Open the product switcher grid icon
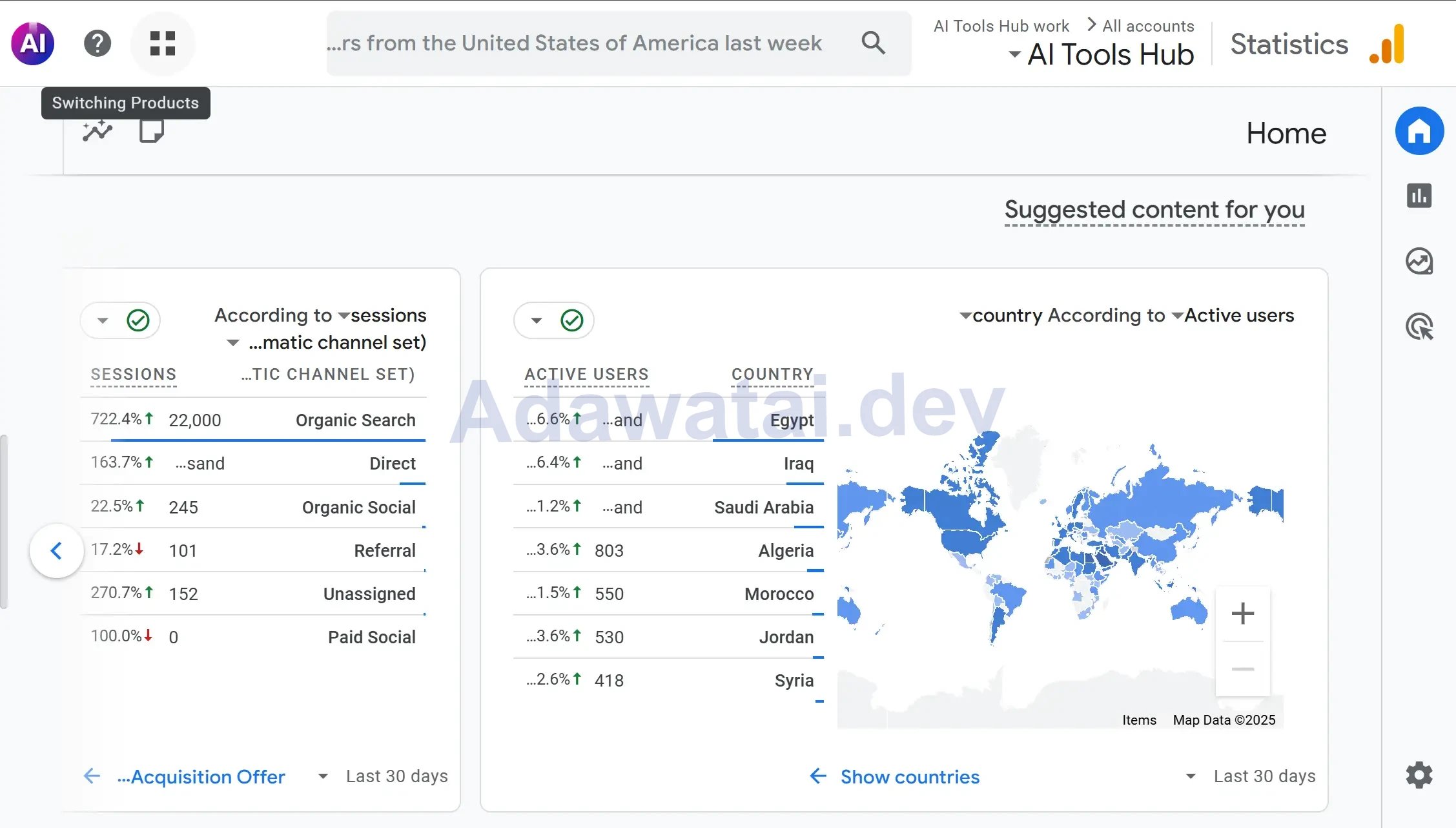Screen dimensions: 1456x828 point(163,43)
